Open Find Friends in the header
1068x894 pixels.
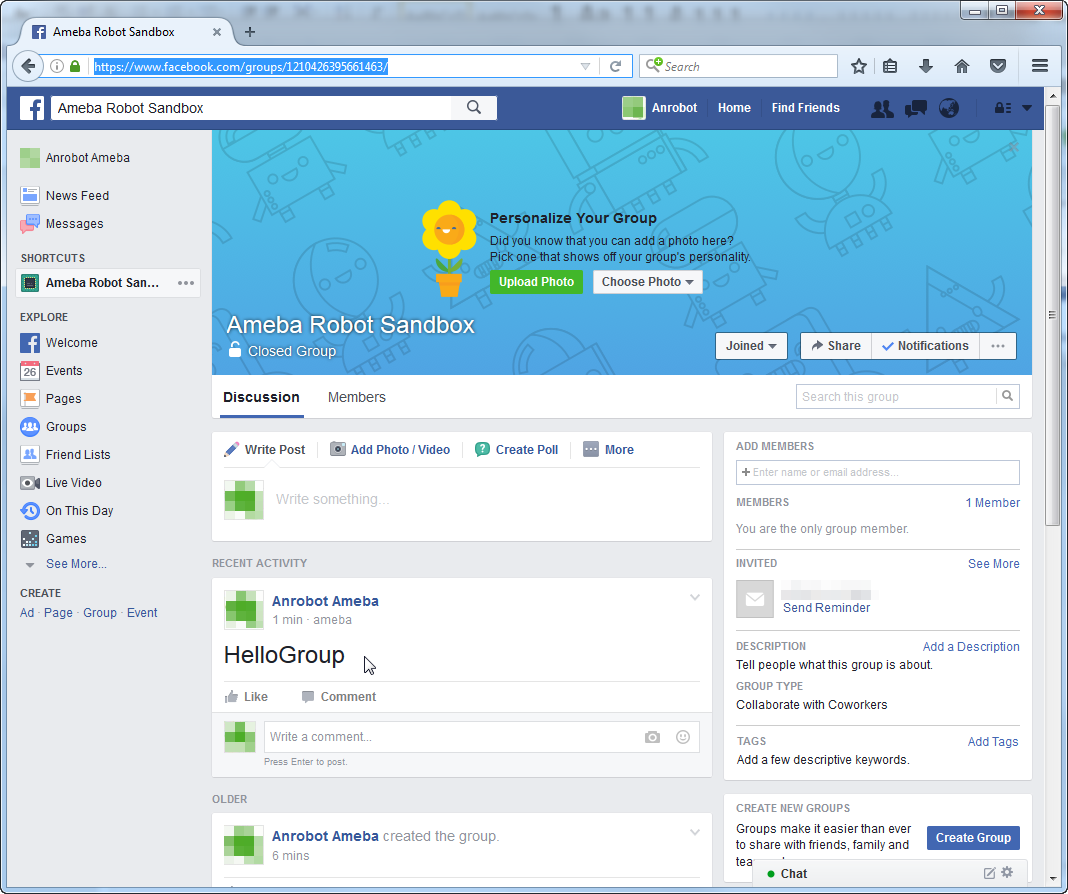click(805, 108)
